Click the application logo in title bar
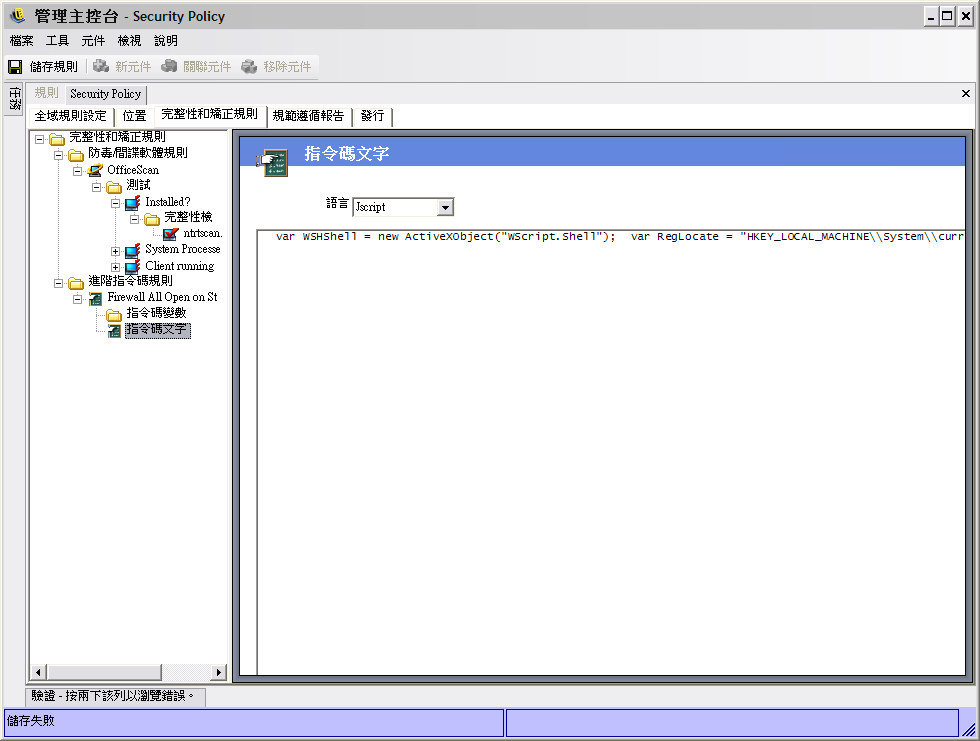This screenshot has width=980, height=741. click(18, 16)
